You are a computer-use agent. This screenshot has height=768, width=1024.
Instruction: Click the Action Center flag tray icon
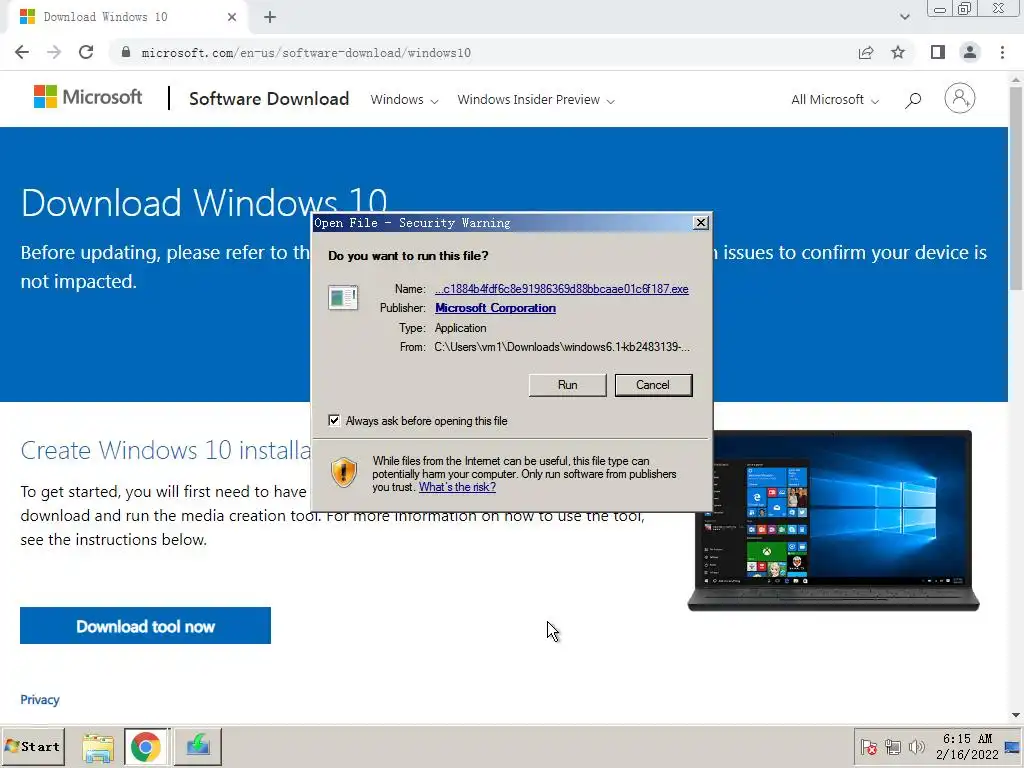pyautogui.click(x=869, y=747)
